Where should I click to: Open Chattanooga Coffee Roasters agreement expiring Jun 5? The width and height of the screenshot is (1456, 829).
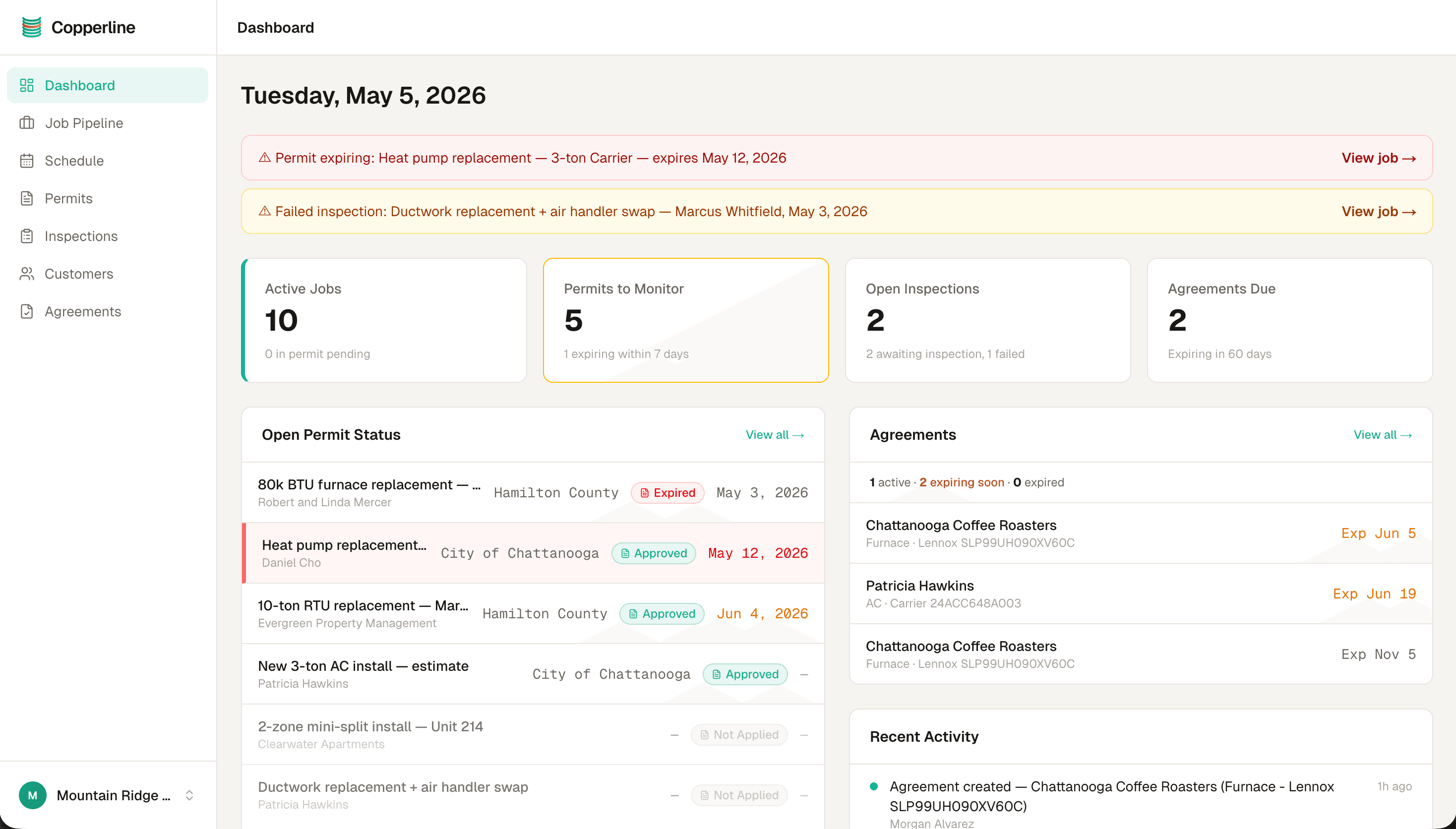pos(1141,533)
